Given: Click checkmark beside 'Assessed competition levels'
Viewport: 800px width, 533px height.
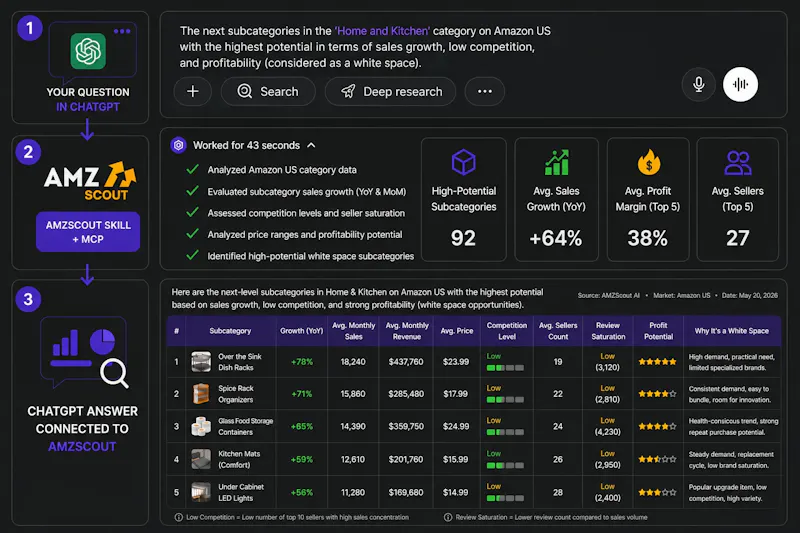Looking at the screenshot, I should coord(192,213).
